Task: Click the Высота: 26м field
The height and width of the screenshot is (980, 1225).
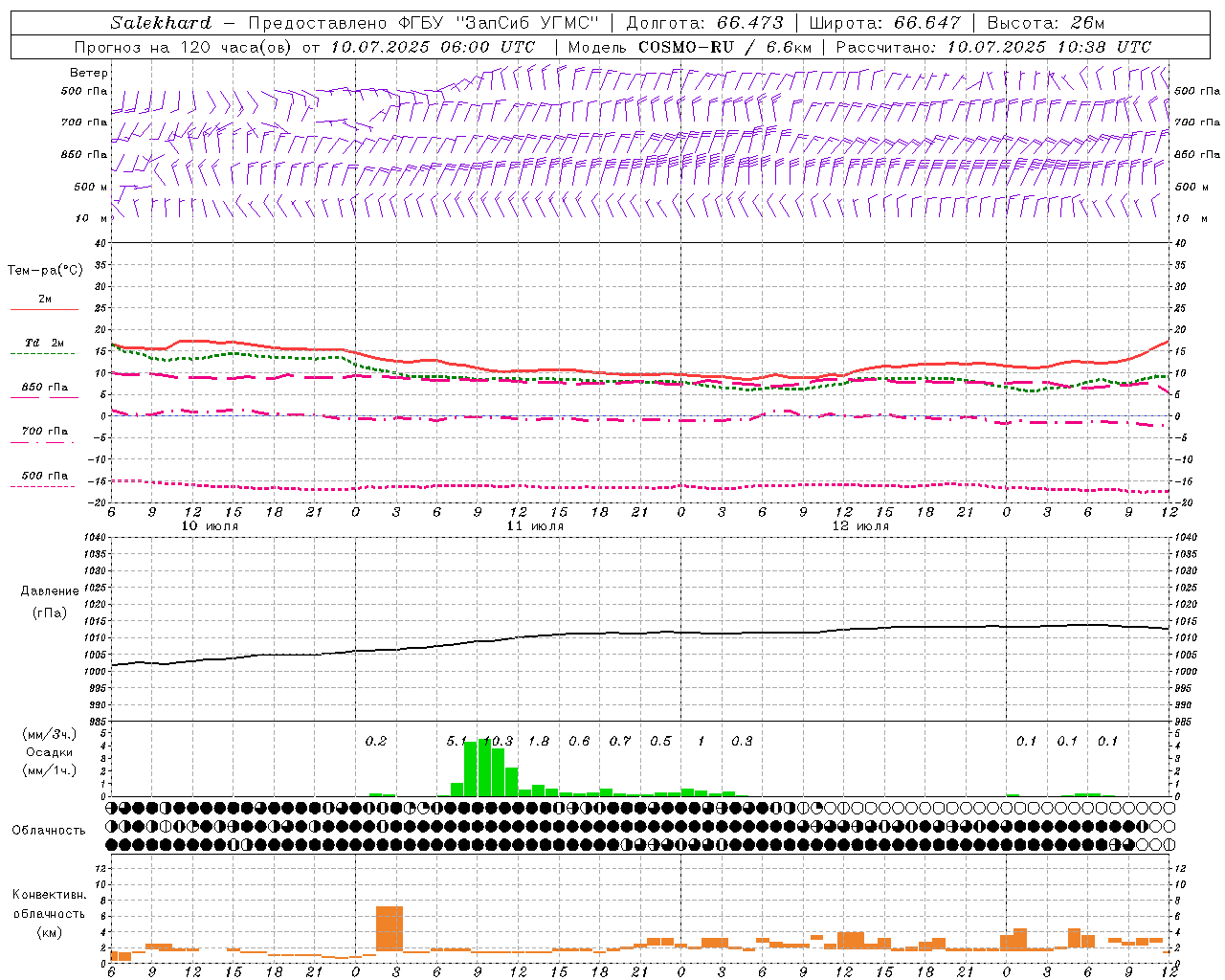Action: (x=1045, y=23)
